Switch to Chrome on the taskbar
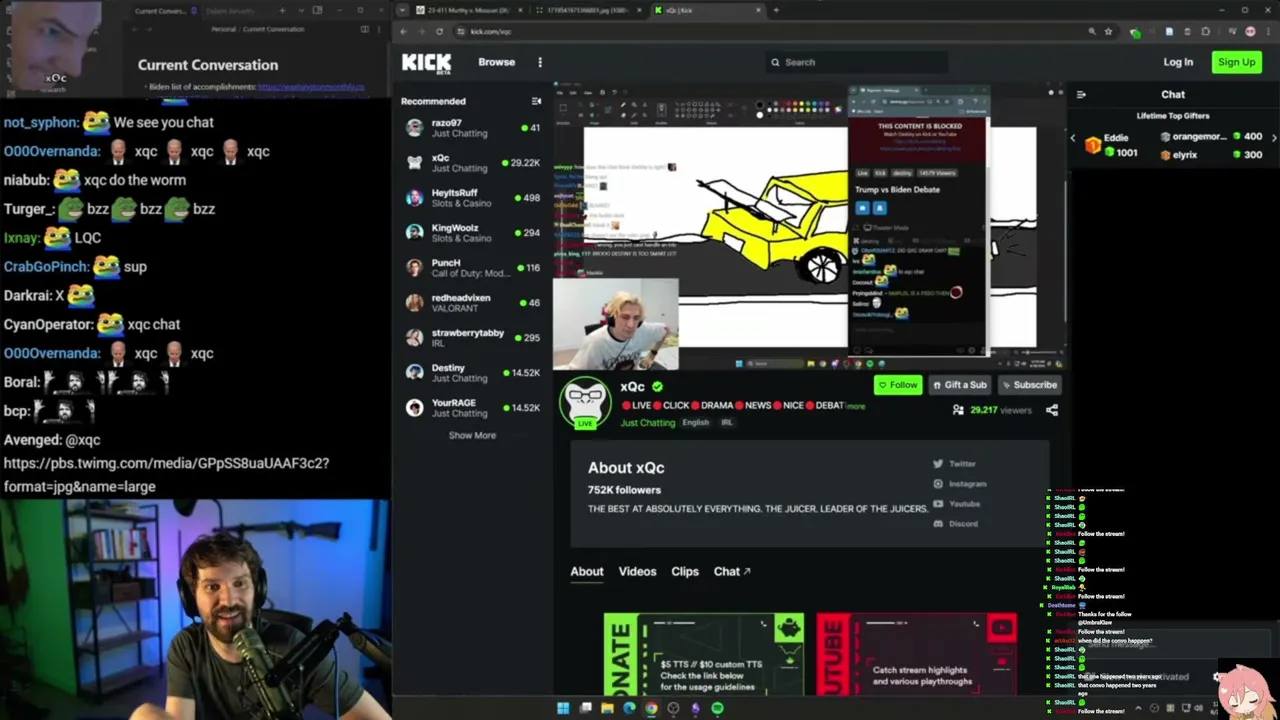Viewport: 1280px width, 720px height. (x=651, y=709)
